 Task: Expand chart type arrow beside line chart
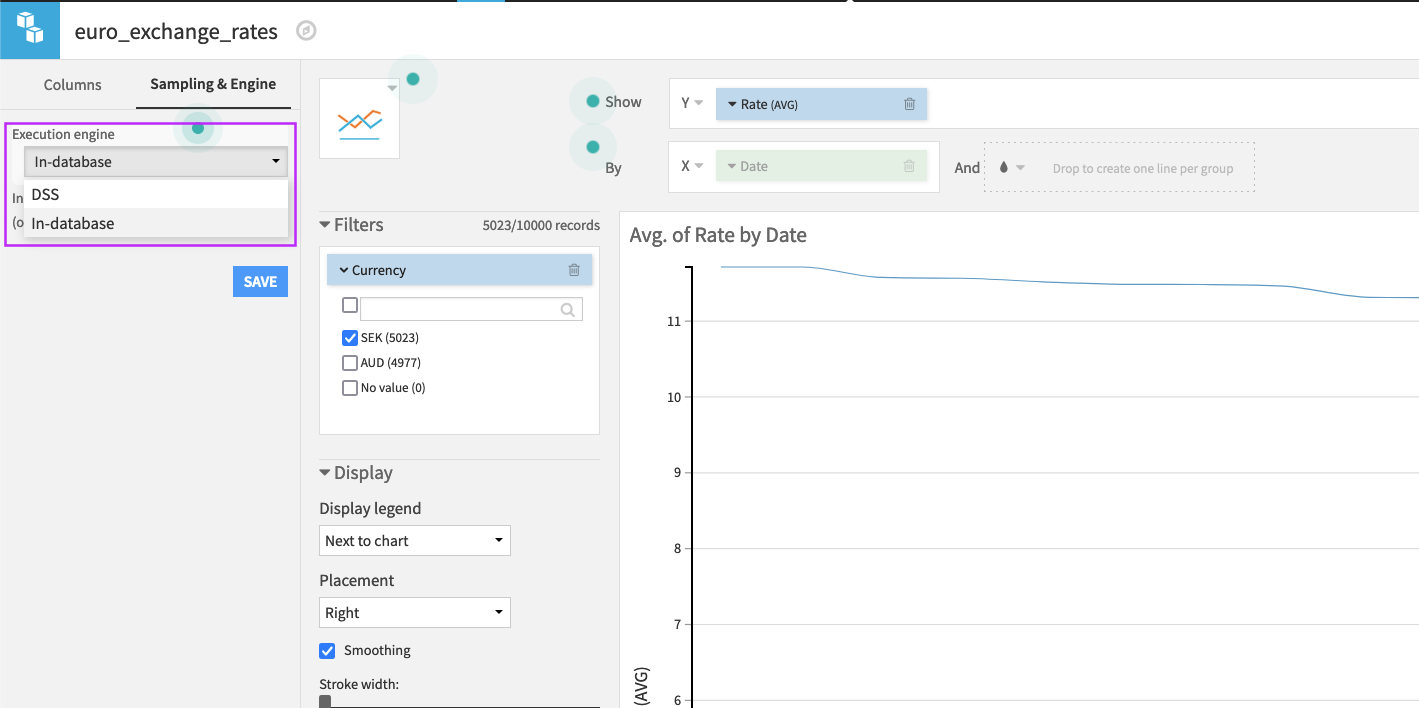(x=393, y=89)
